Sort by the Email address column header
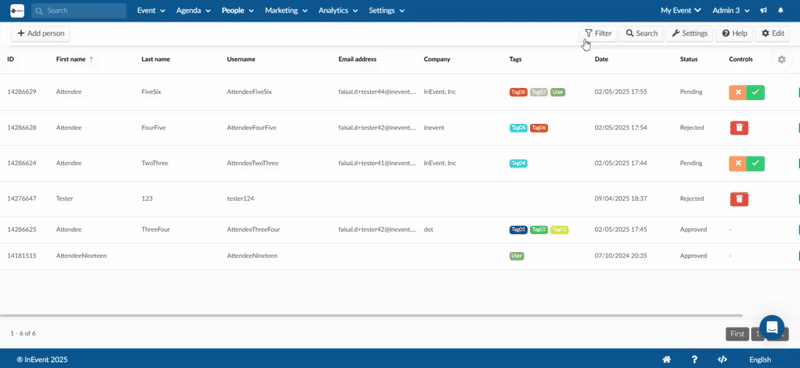The image size is (800, 368). (357, 59)
